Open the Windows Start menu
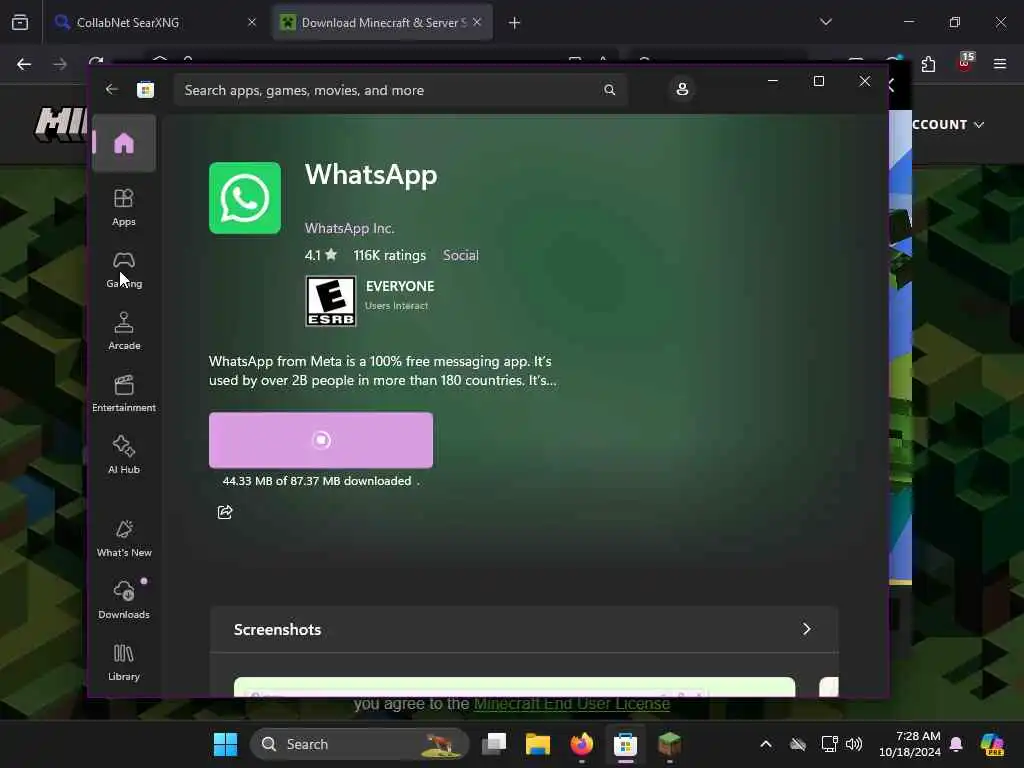Screen dimensions: 1024x768 tap(225, 744)
